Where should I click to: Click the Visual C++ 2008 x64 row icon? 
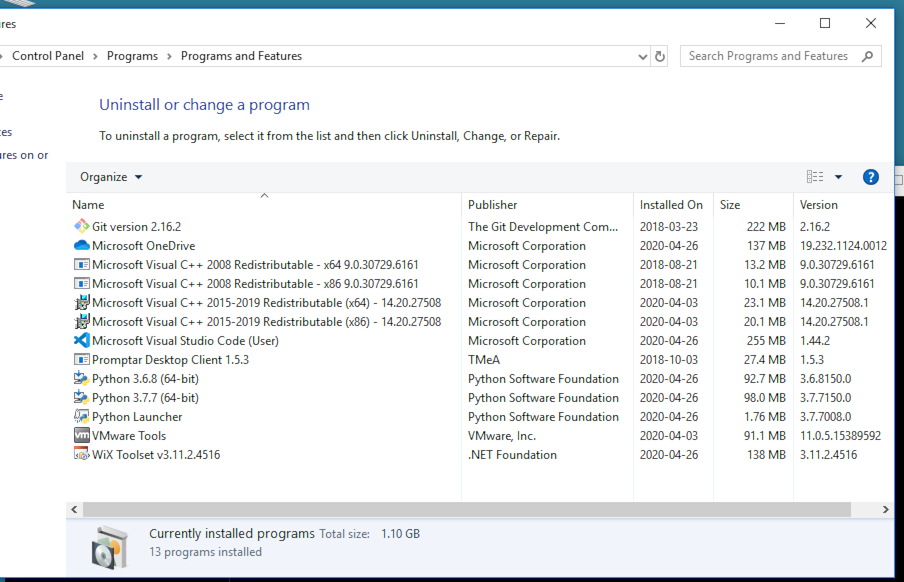[82, 264]
